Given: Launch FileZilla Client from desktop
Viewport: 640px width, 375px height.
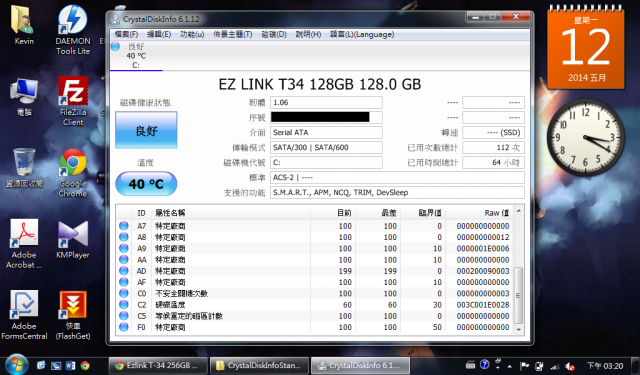Looking at the screenshot, I should point(73,101).
